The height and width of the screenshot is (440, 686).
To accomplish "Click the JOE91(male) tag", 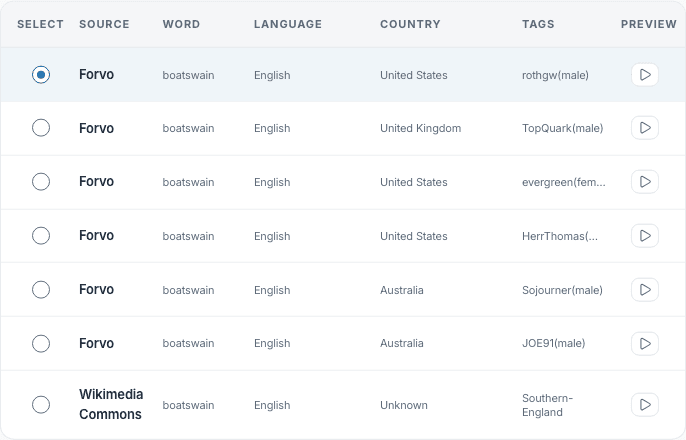I will pyautogui.click(x=553, y=343).
